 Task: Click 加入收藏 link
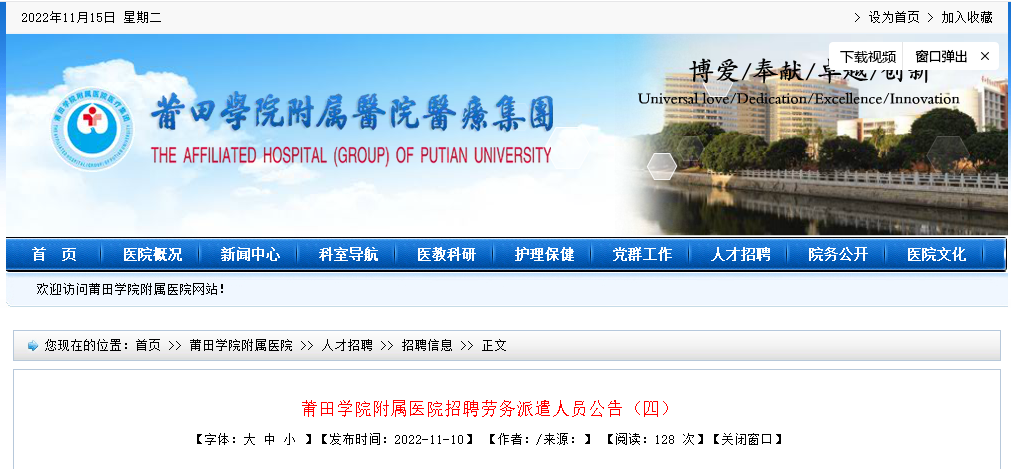967,17
